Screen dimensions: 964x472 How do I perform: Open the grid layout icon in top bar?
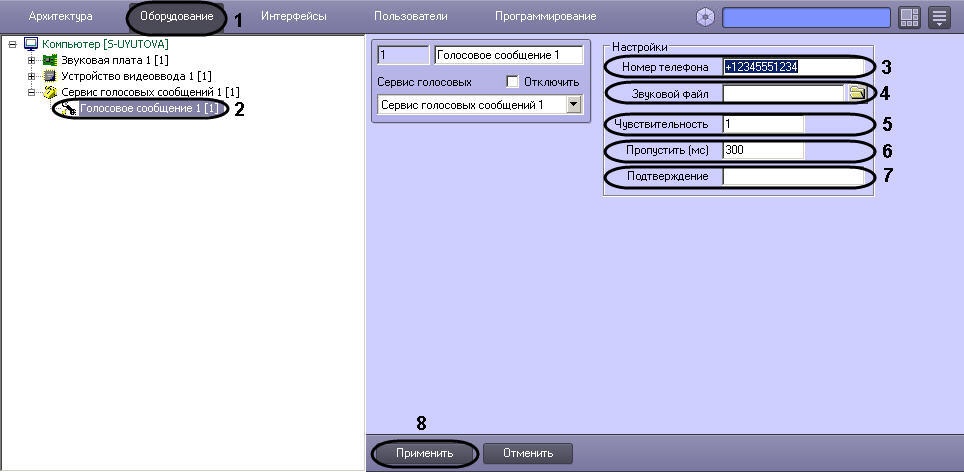909,17
